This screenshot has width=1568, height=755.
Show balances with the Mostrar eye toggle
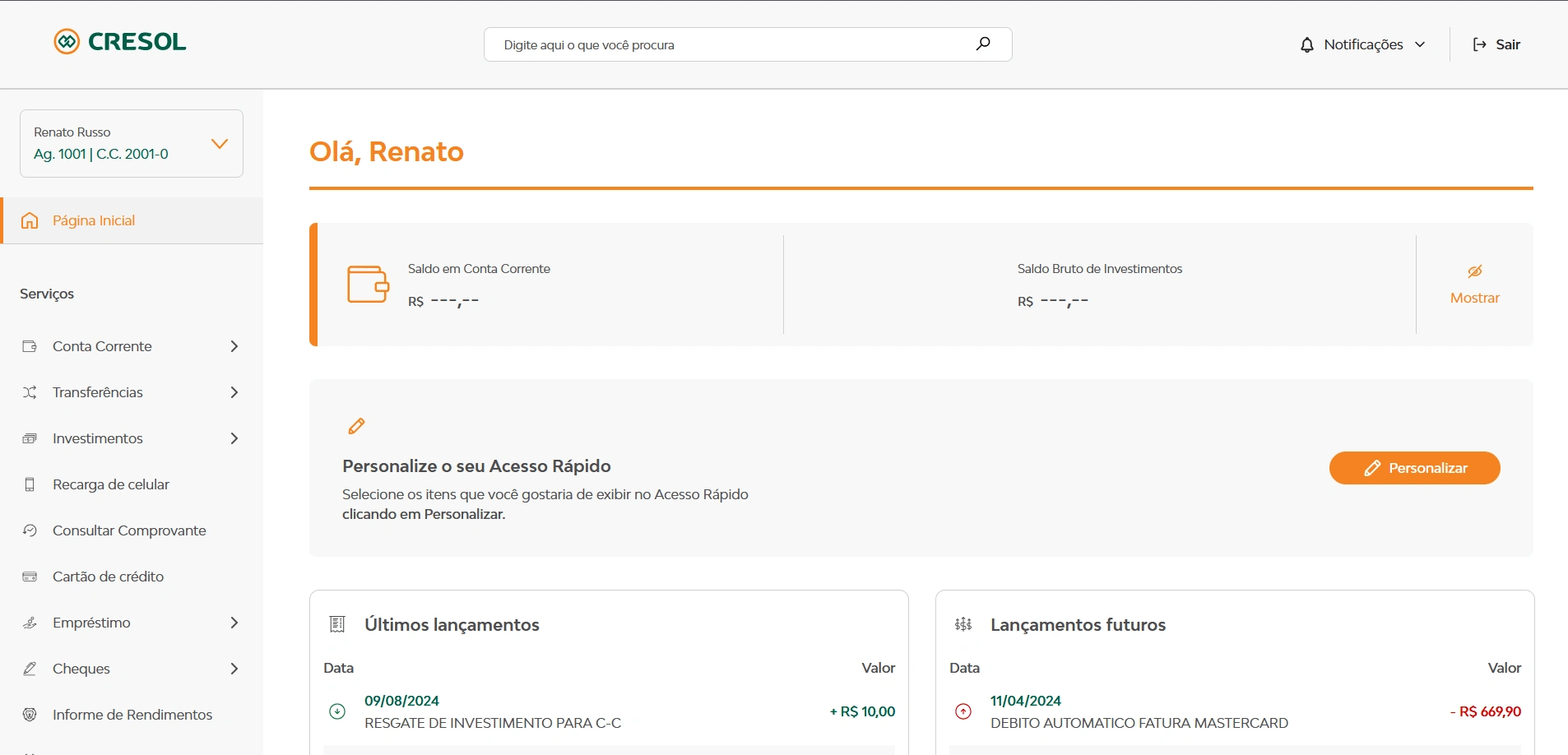(x=1475, y=271)
